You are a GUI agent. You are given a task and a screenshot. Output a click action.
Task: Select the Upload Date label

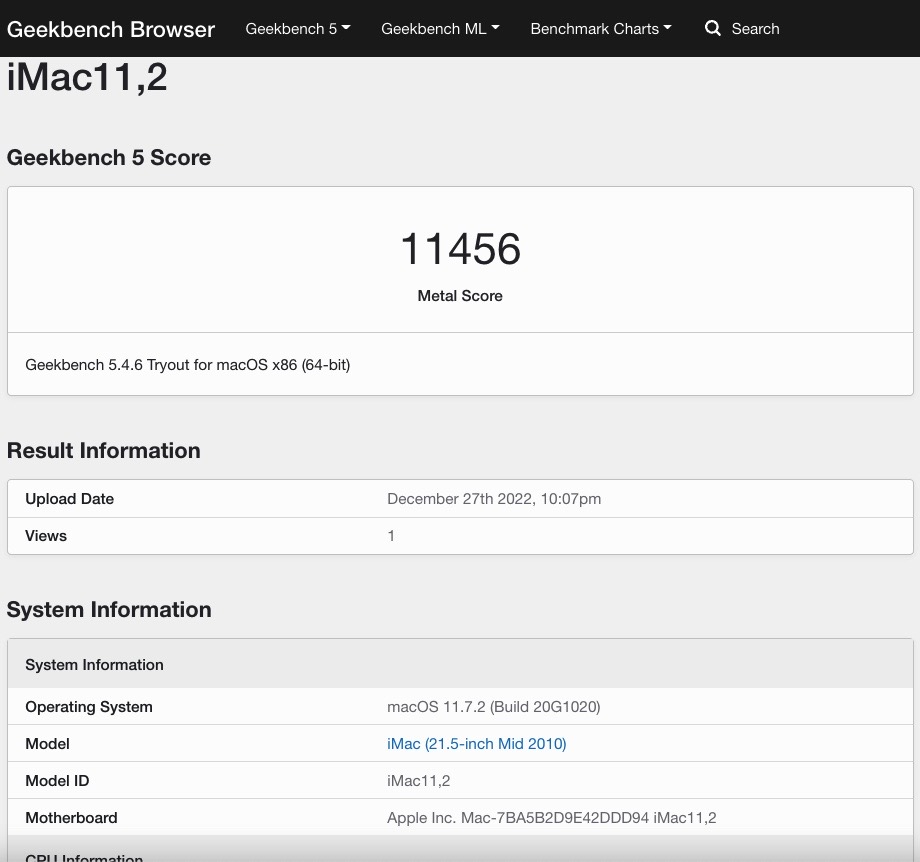coord(69,499)
